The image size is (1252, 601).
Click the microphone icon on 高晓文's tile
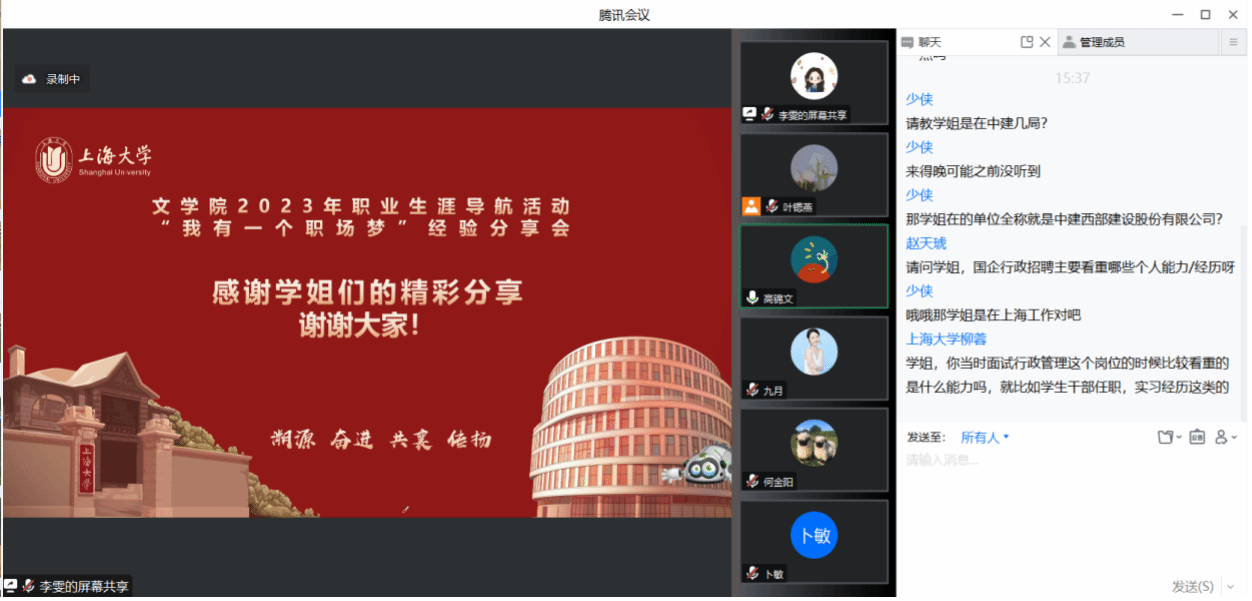(x=752, y=298)
